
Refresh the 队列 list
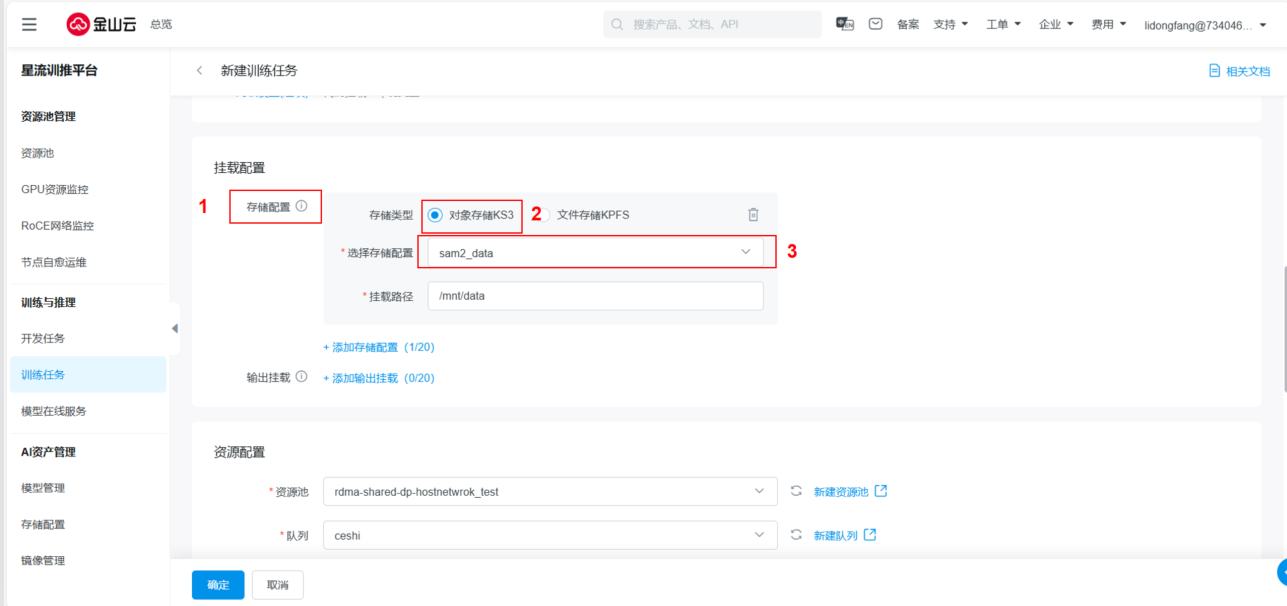796,535
